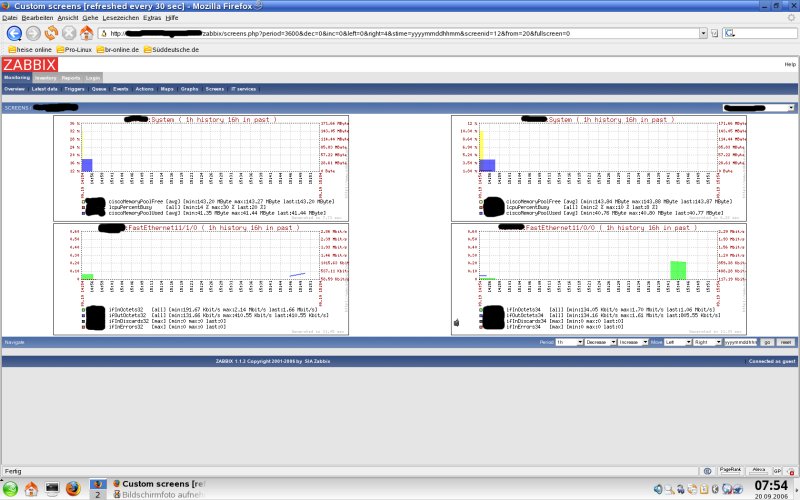Open the Ansicht menu

68,18
